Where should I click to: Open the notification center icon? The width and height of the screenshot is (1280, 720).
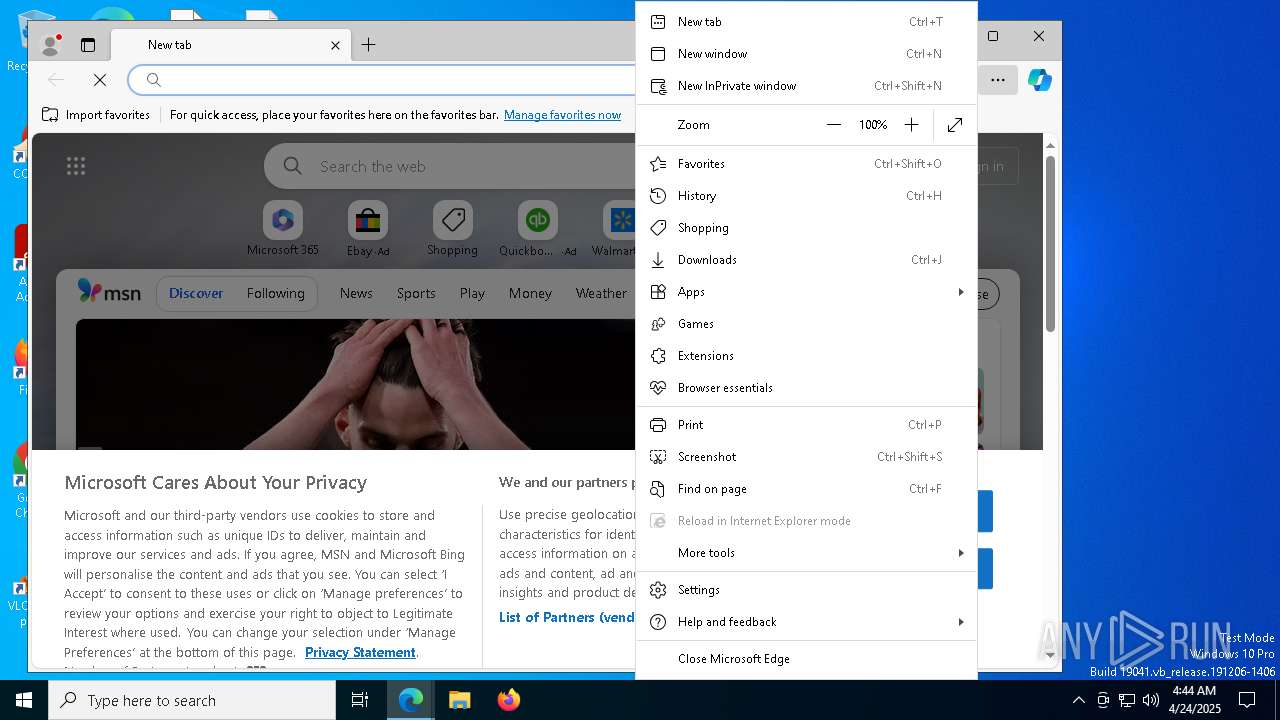point(1247,700)
